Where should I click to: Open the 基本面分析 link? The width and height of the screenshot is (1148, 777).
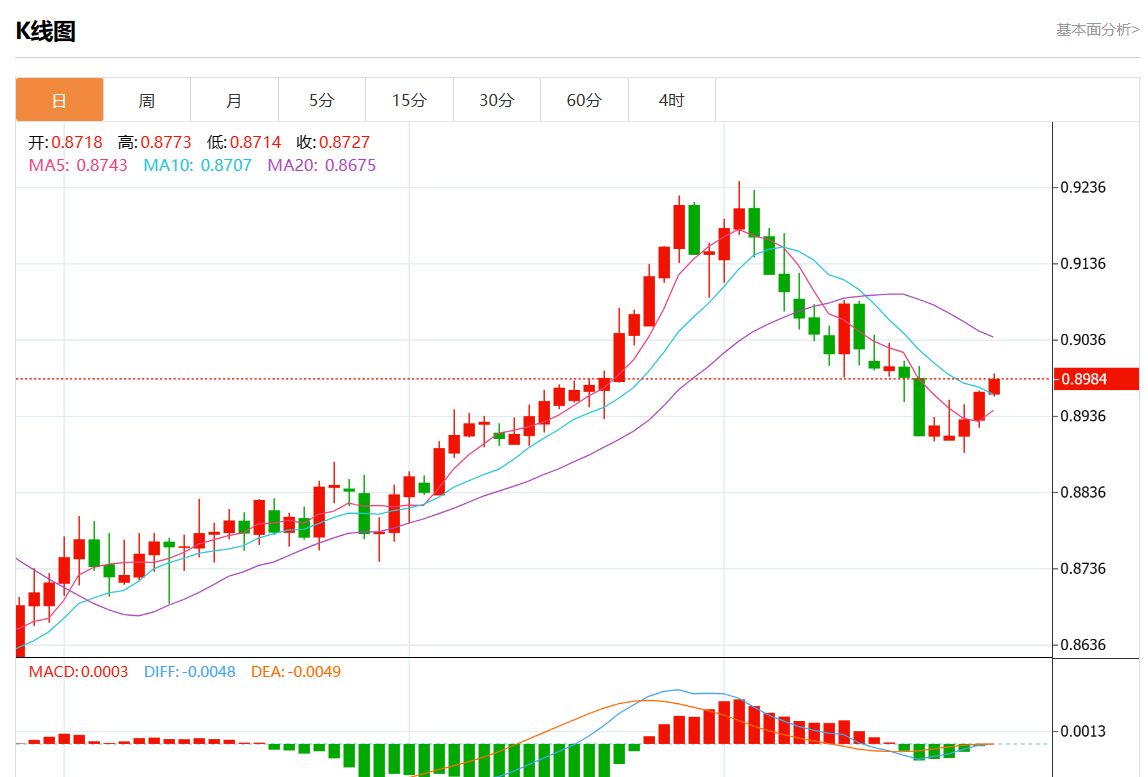(x=1097, y=29)
